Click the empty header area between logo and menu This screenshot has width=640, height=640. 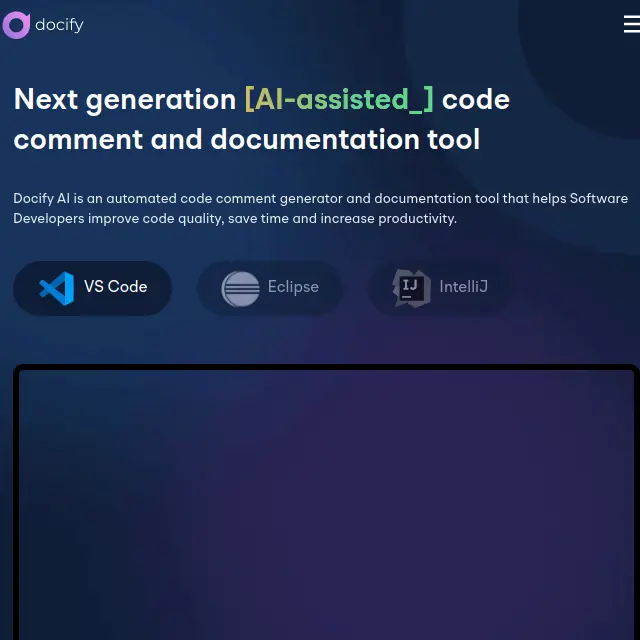[350, 25]
